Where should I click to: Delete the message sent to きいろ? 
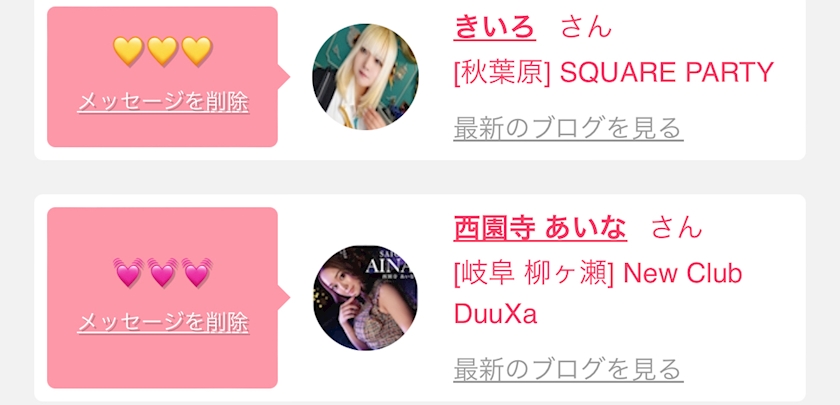click(x=163, y=102)
